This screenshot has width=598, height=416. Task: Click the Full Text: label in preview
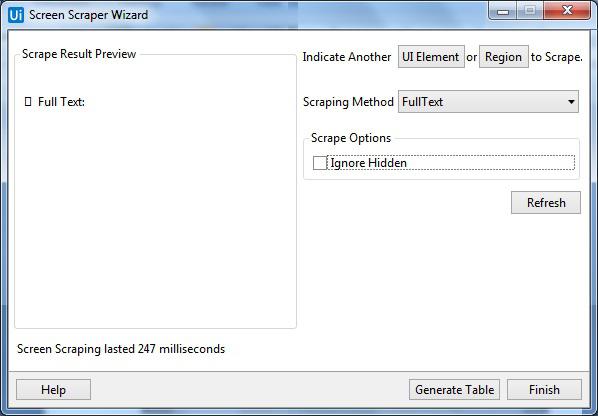[61, 102]
